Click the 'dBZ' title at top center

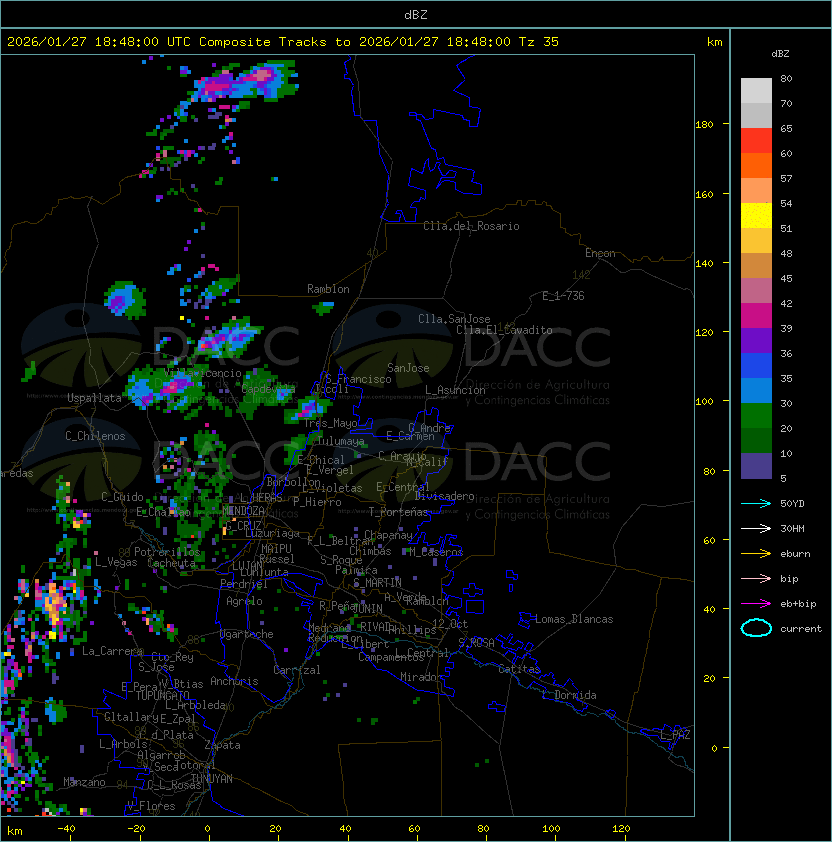pyautogui.click(x=416, y=15)
